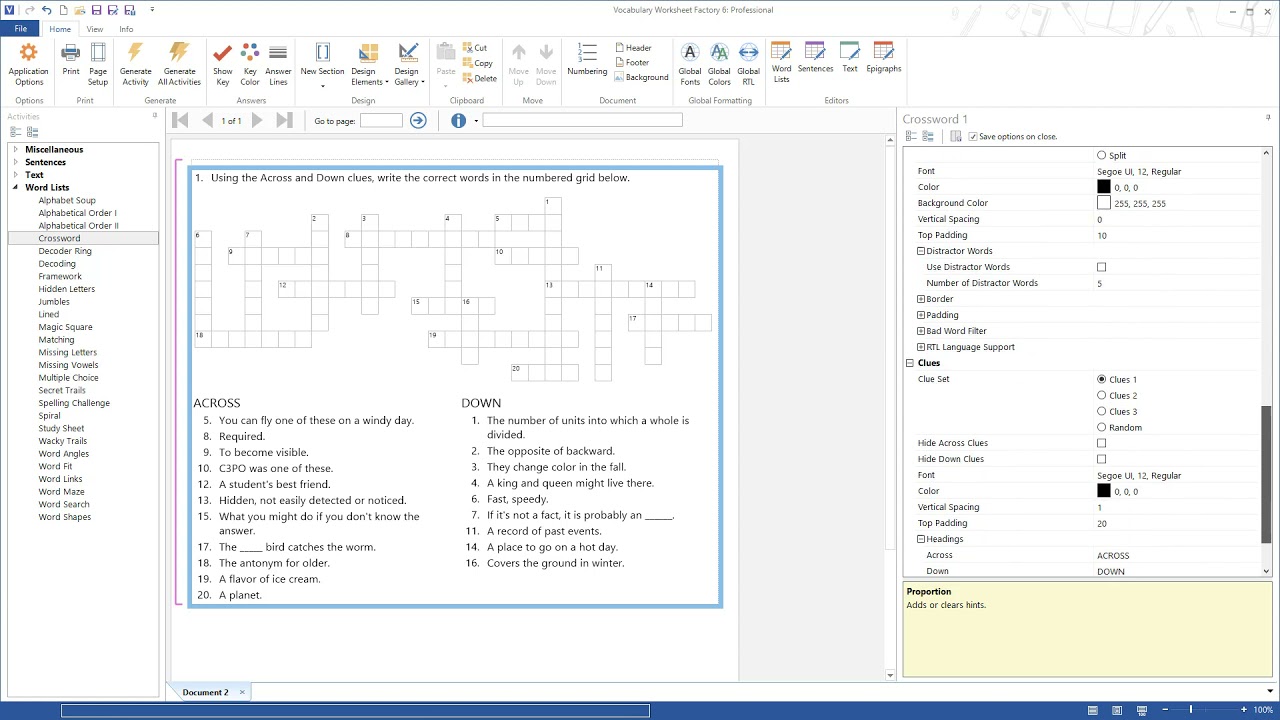Add a Header to the document
Image resolution: width=1280 pixels, height=720 pixels.
pos(633,48)
